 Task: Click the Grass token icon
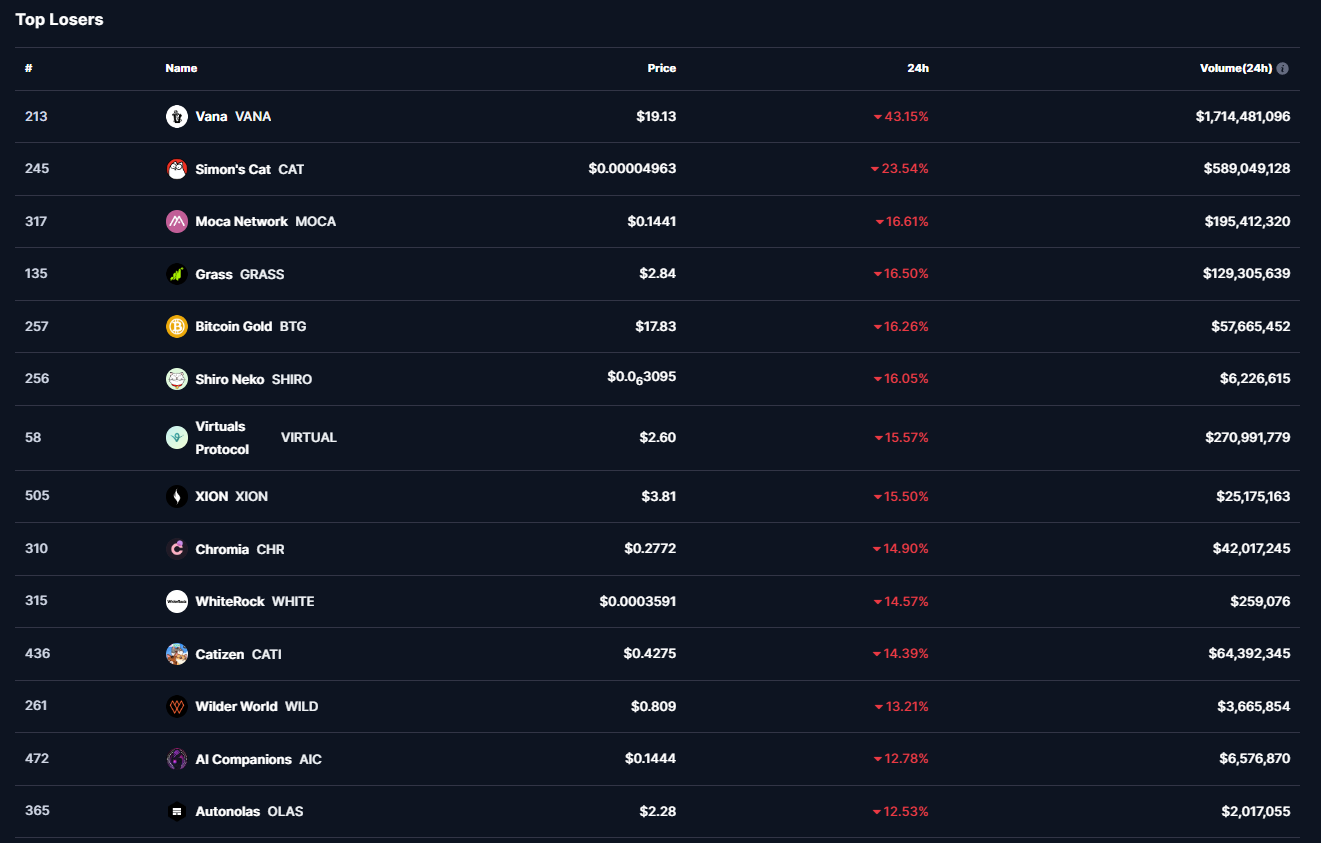(176, 274)
